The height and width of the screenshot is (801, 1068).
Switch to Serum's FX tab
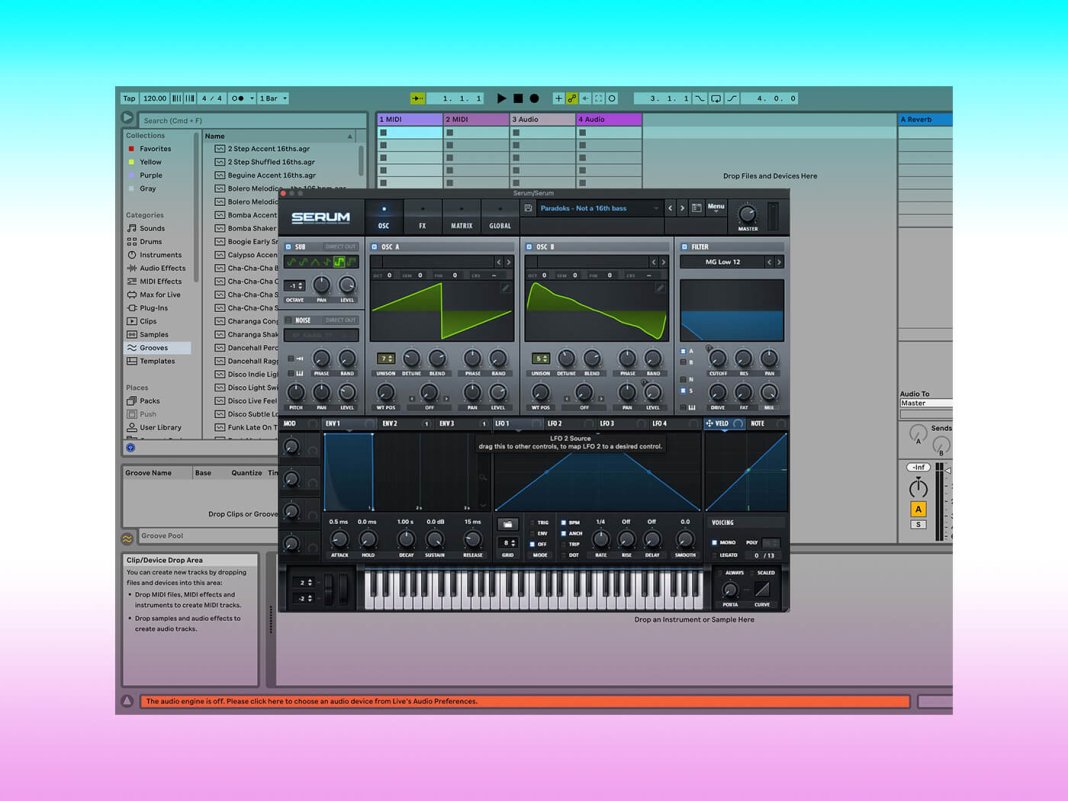click(x=422, y=217)
